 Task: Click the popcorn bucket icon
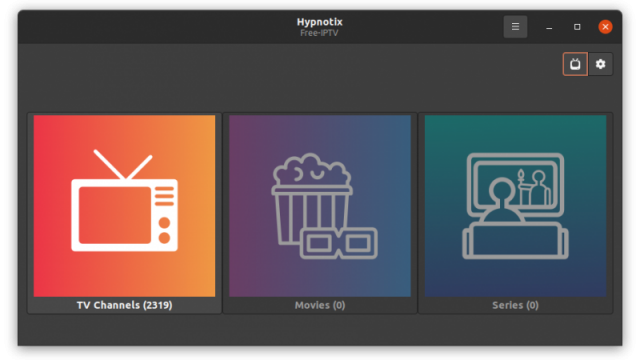312,199
